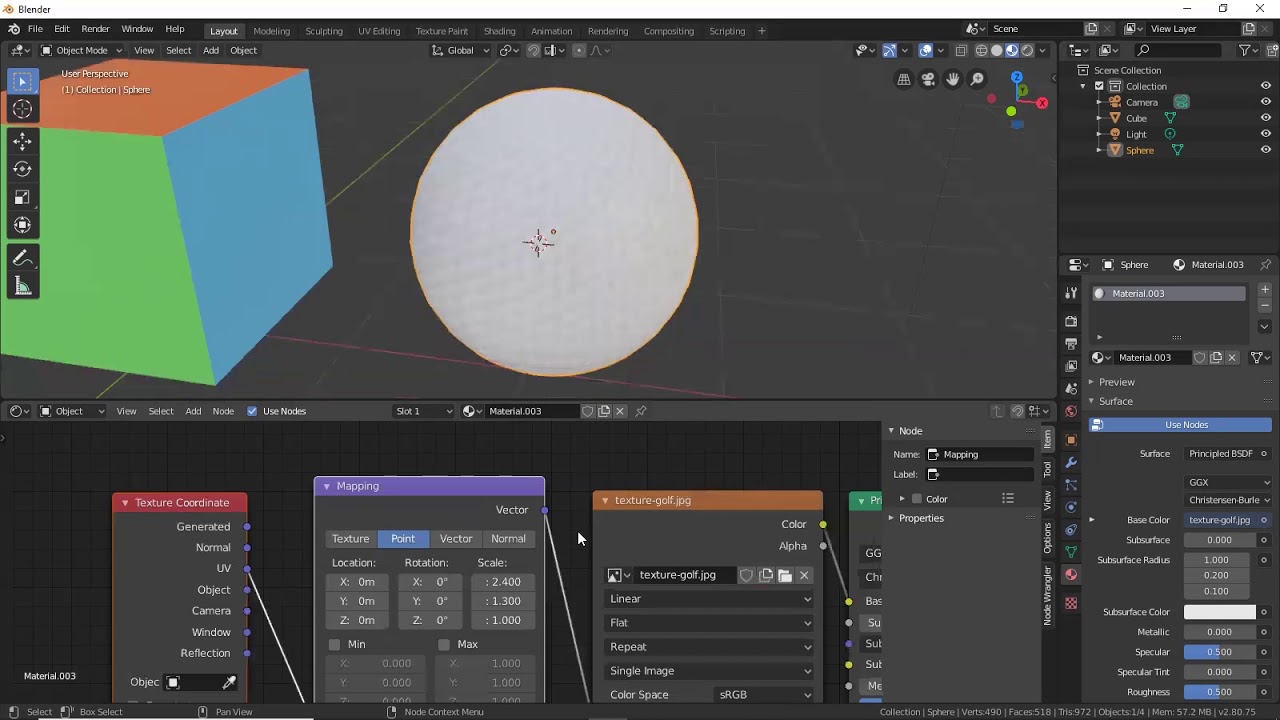Open the Render properties tab icon

[x=1071, y=321]
